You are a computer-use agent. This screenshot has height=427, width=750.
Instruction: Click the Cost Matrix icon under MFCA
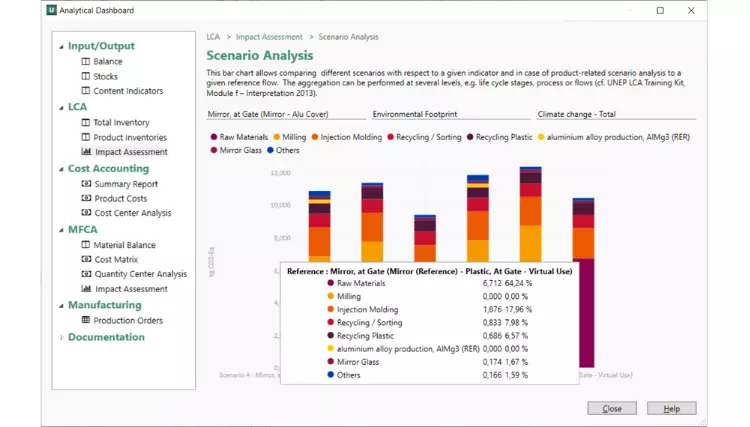tap(86, 260)
